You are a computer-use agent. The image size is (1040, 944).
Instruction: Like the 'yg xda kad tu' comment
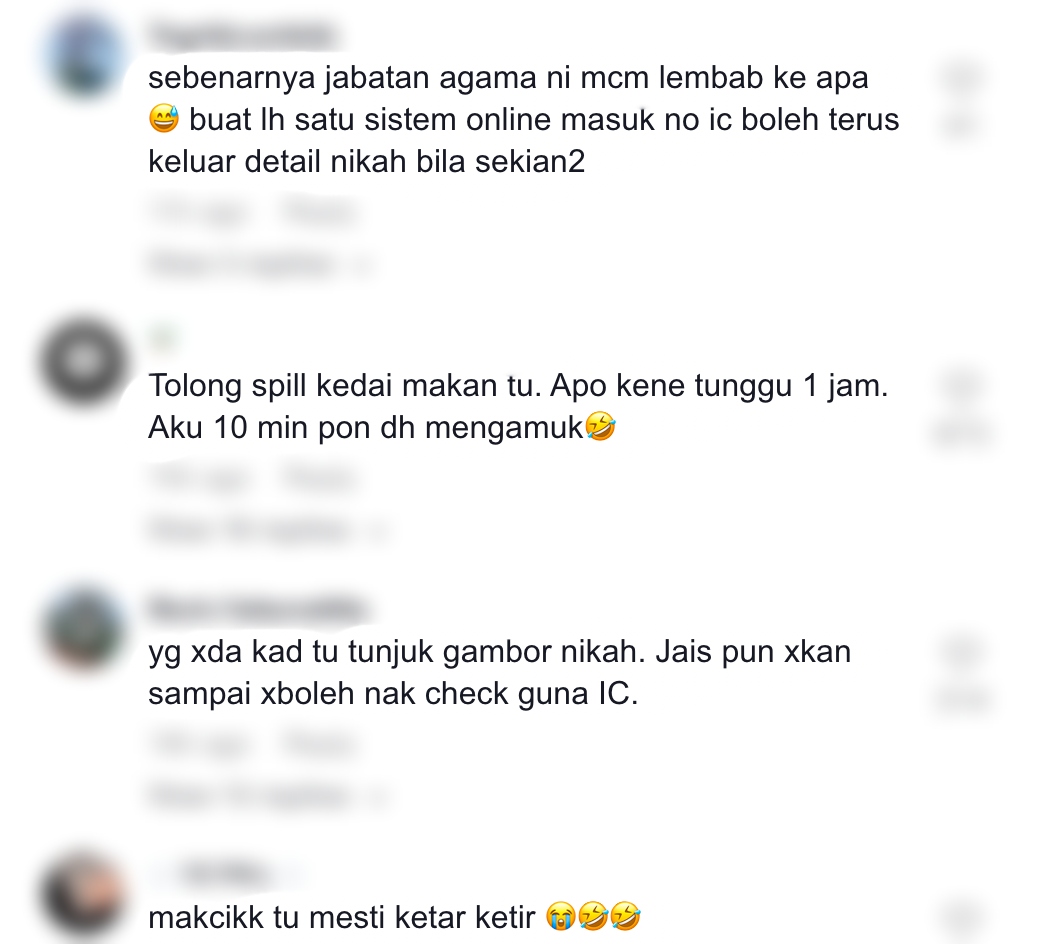pyautogui.click(x=961, y=651)
